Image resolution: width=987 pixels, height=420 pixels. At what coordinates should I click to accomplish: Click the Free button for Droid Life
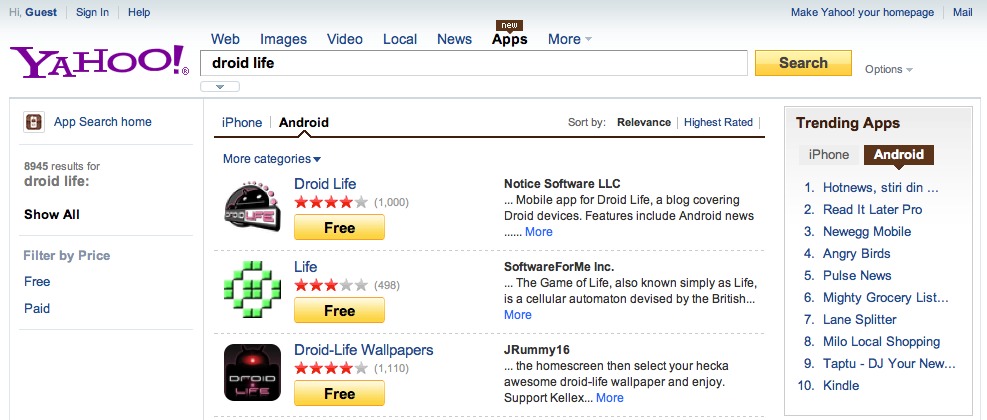339,228
